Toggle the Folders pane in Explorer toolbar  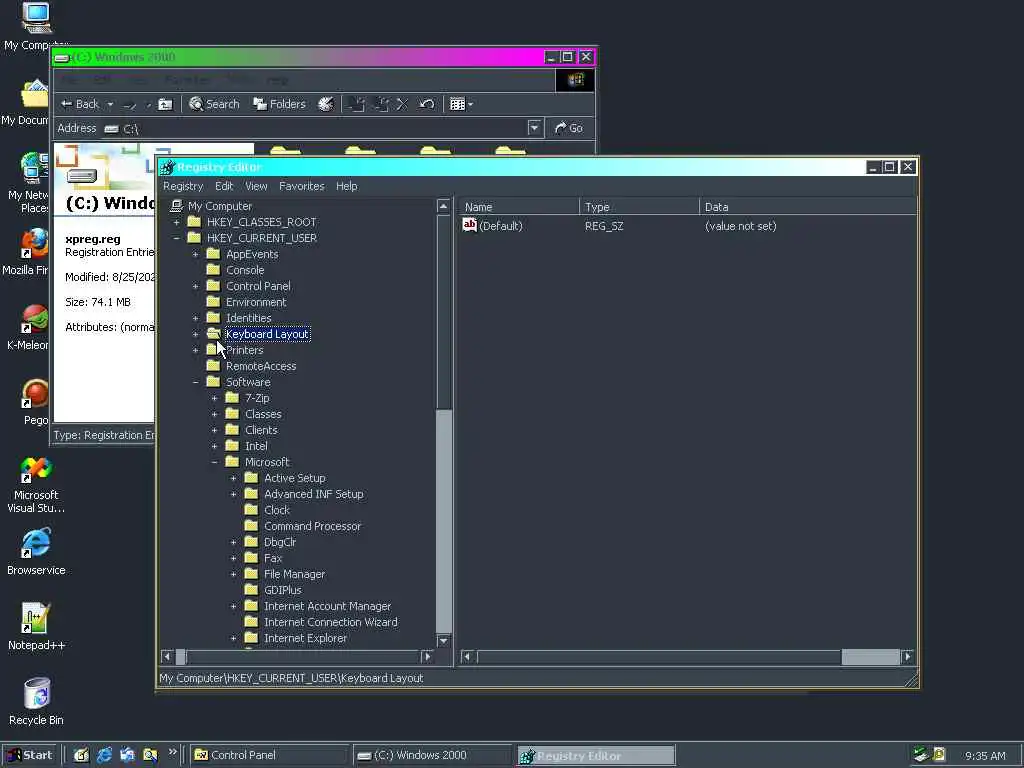click(x=280, y=104)
